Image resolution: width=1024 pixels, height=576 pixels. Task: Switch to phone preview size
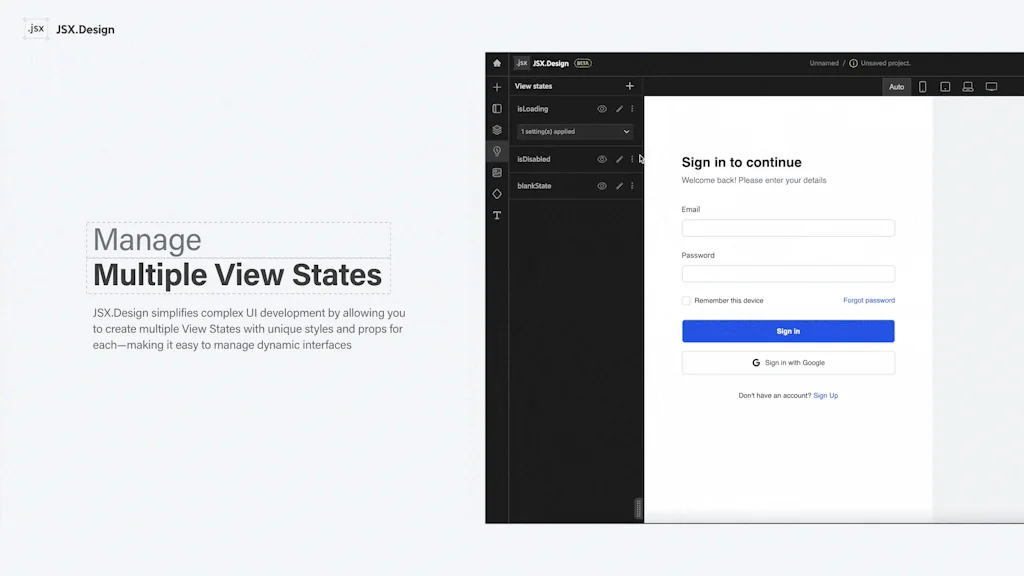923,86
